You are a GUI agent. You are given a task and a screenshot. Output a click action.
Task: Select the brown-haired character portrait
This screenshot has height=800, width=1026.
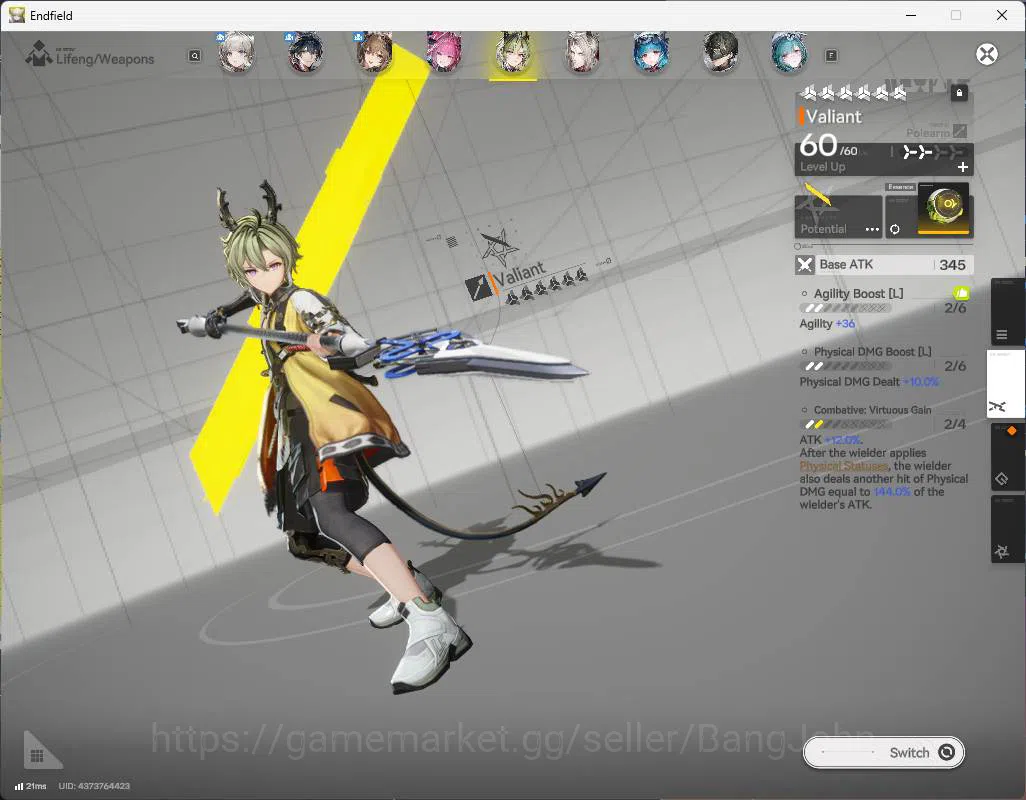[375, 52]
